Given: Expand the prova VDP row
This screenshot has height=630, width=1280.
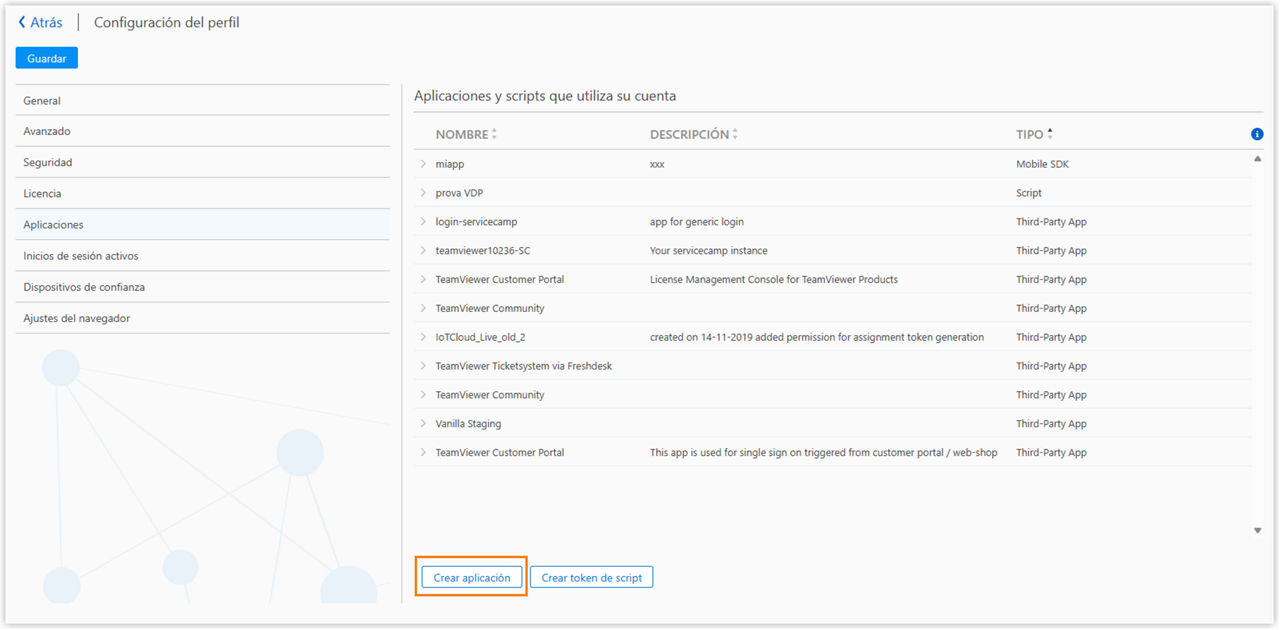Looking at the screenshot, I should pos(423,193).
